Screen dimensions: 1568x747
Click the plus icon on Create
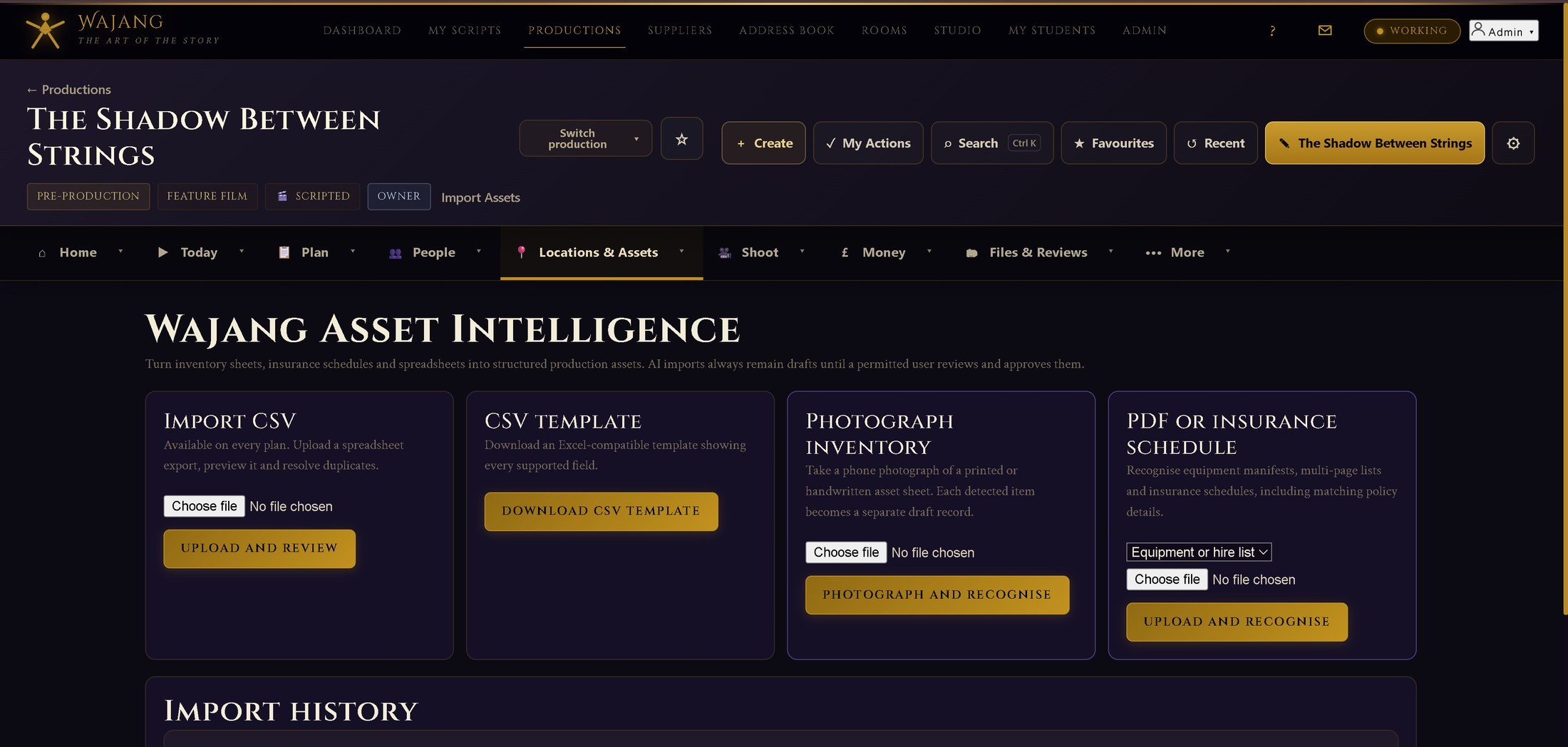click(x=741, y=144)
